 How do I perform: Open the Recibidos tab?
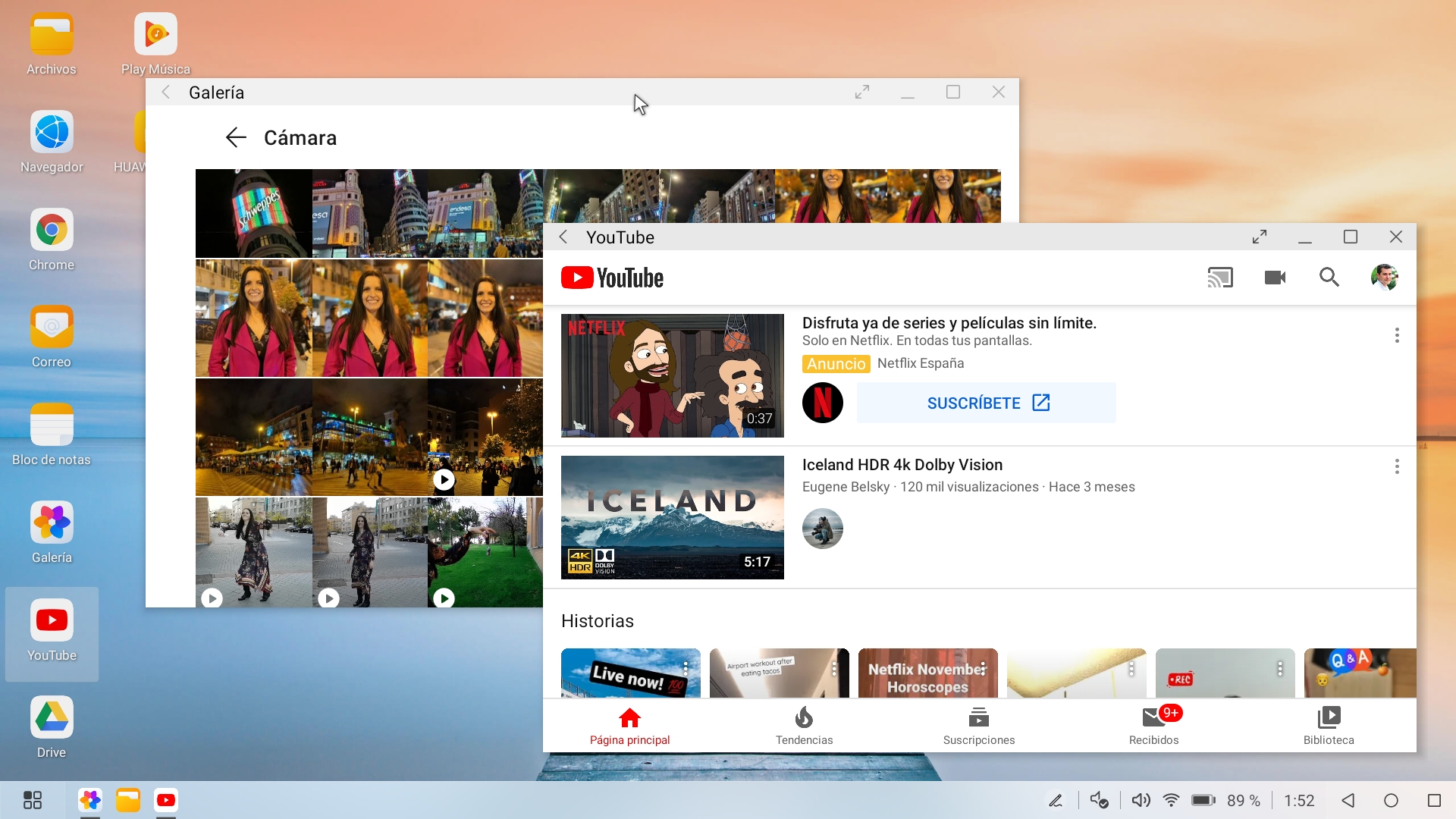point(1154,726)
